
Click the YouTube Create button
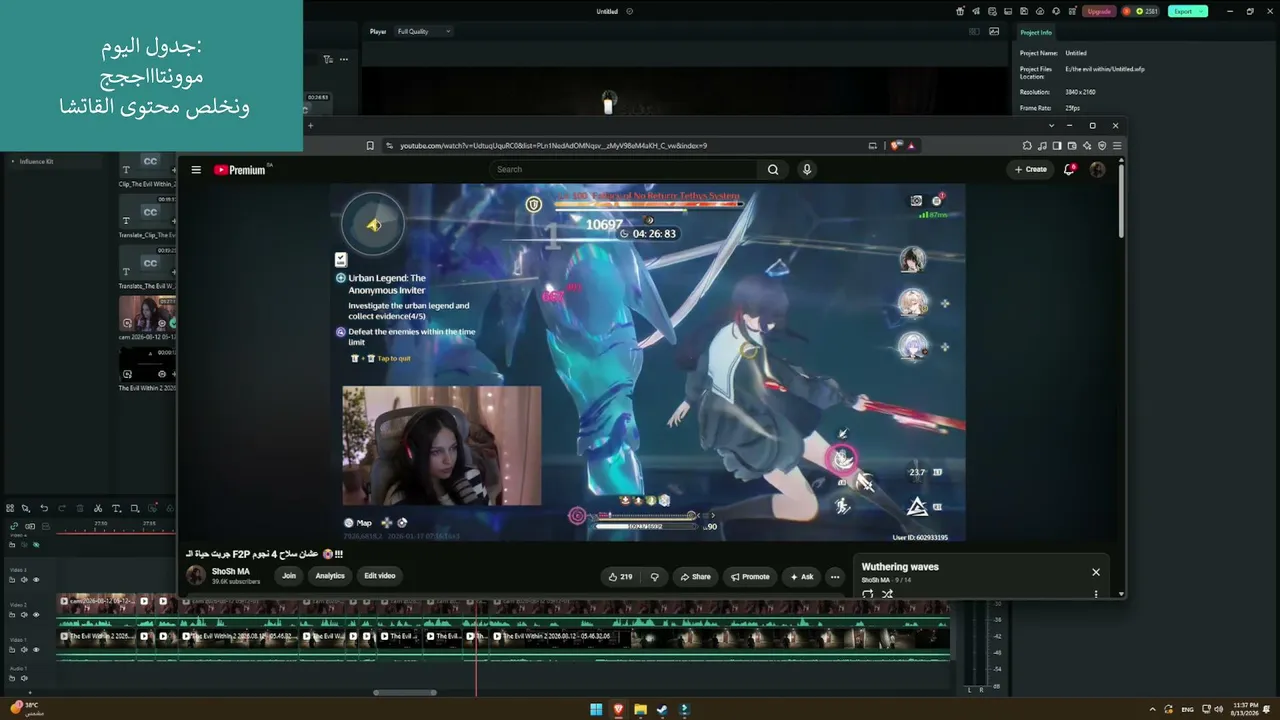1030,170
